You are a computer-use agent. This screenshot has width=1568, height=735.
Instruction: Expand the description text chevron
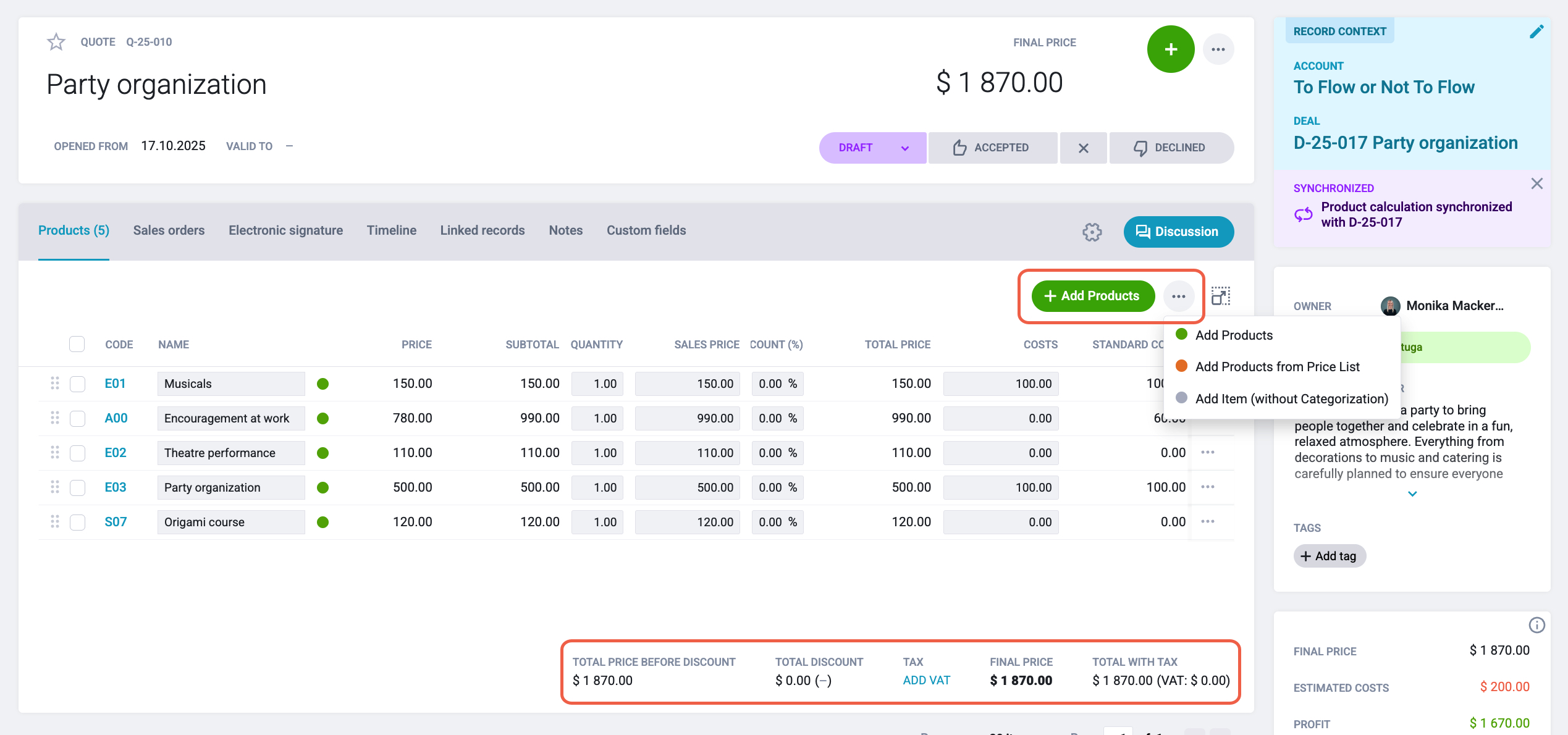click(x=1412, y=493)
